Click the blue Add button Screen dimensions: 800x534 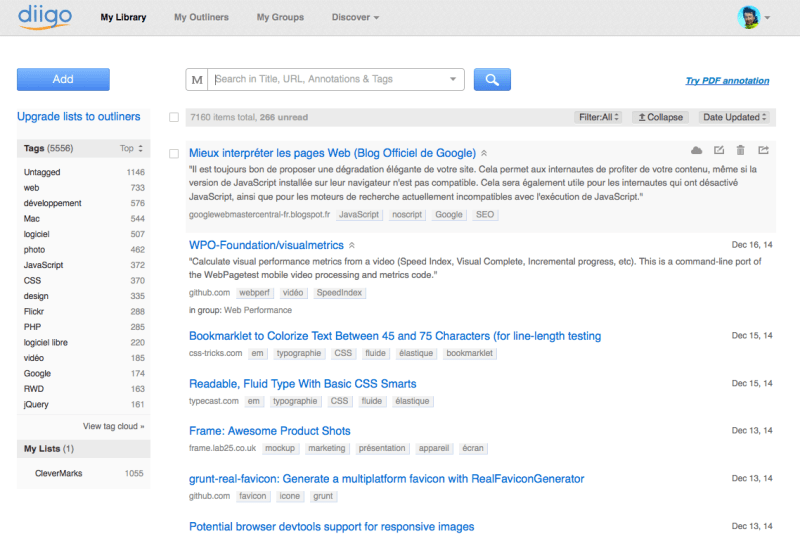click(x=63, y=80)
